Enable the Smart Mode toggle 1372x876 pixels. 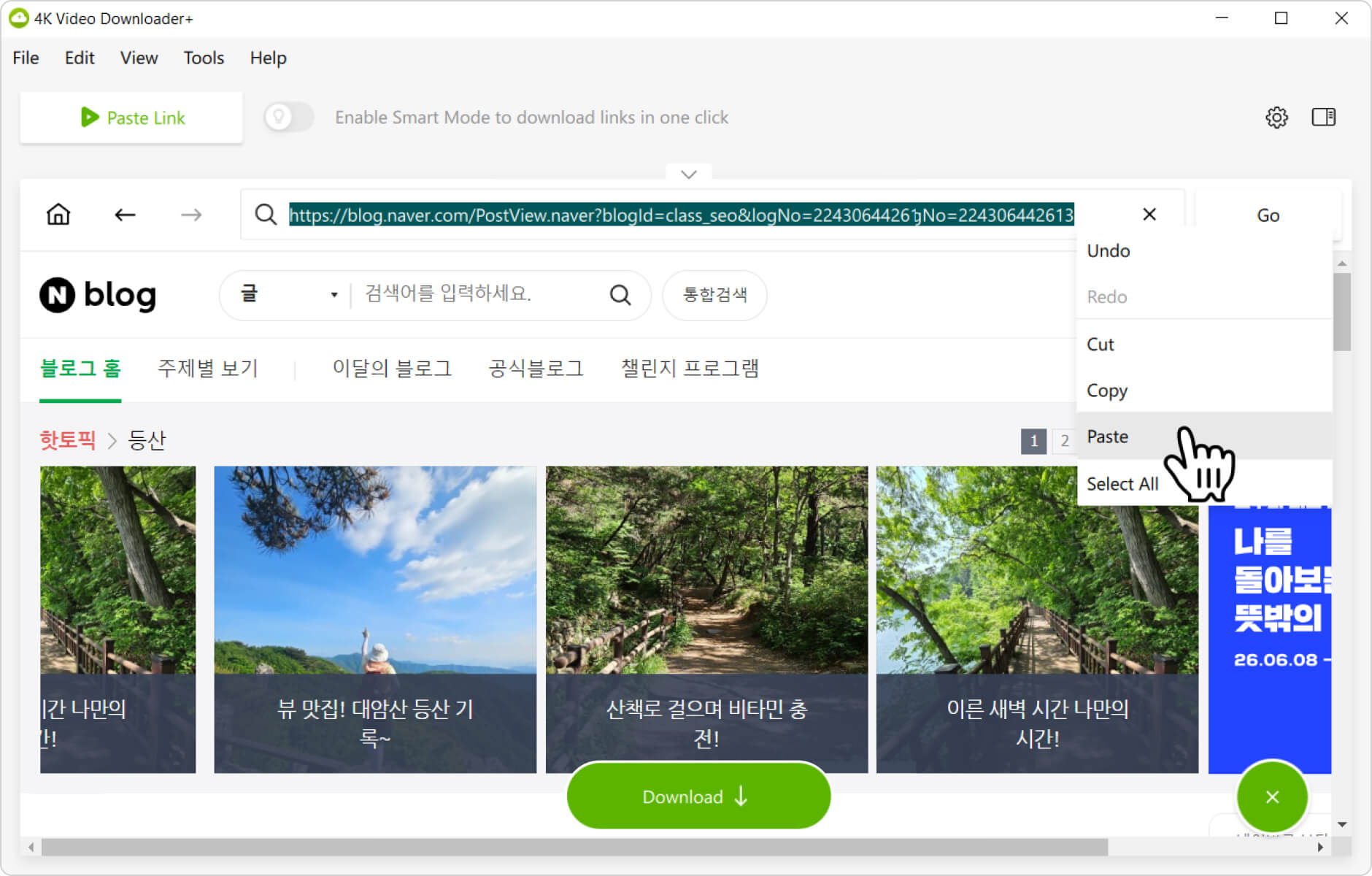pyautogui.click(x=289, y=117)
